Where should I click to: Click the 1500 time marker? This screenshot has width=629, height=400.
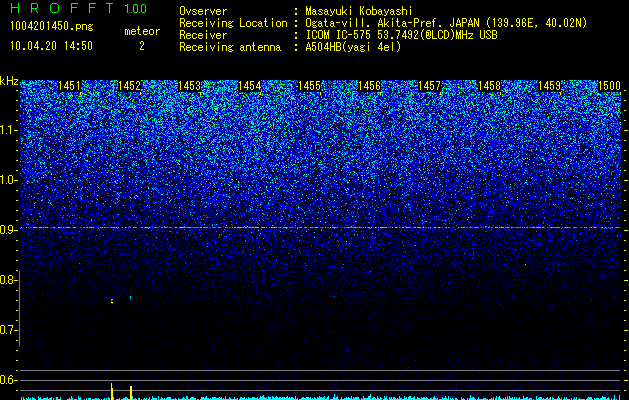pyautogui.click(x=609, y=86)
